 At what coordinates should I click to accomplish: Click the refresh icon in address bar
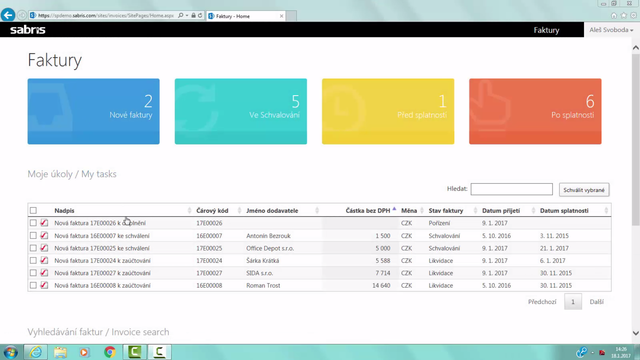click(200, 16)
